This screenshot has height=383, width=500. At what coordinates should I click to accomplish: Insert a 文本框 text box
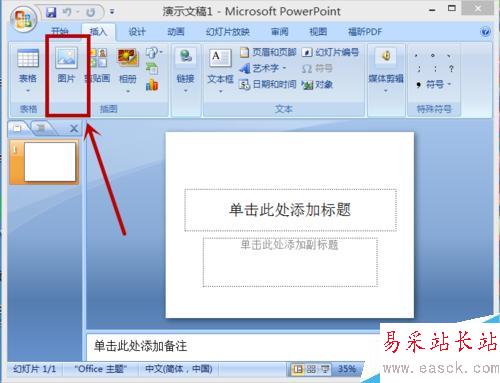click(220, 65)
